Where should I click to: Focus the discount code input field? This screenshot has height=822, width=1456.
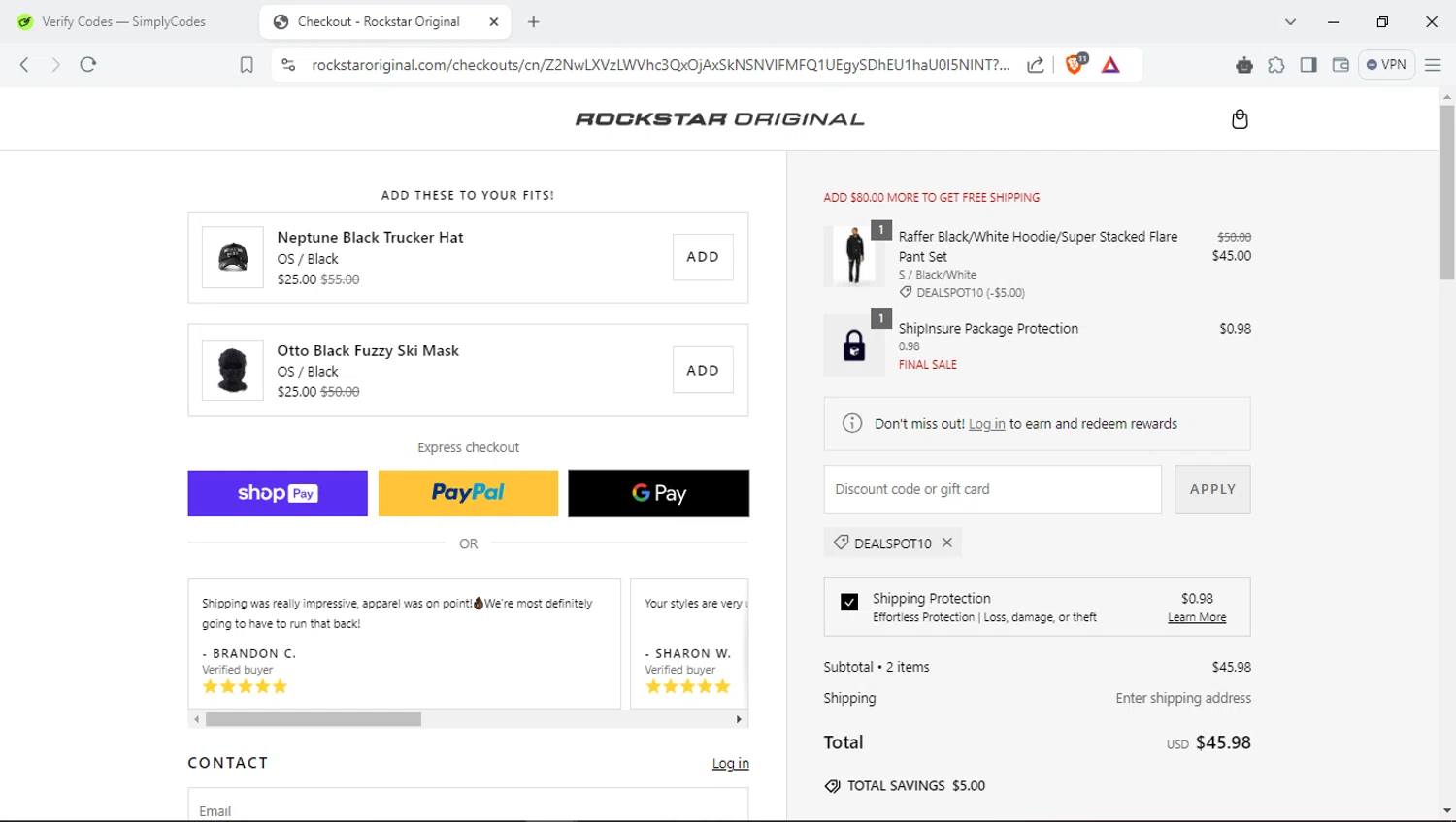(992, 489)
